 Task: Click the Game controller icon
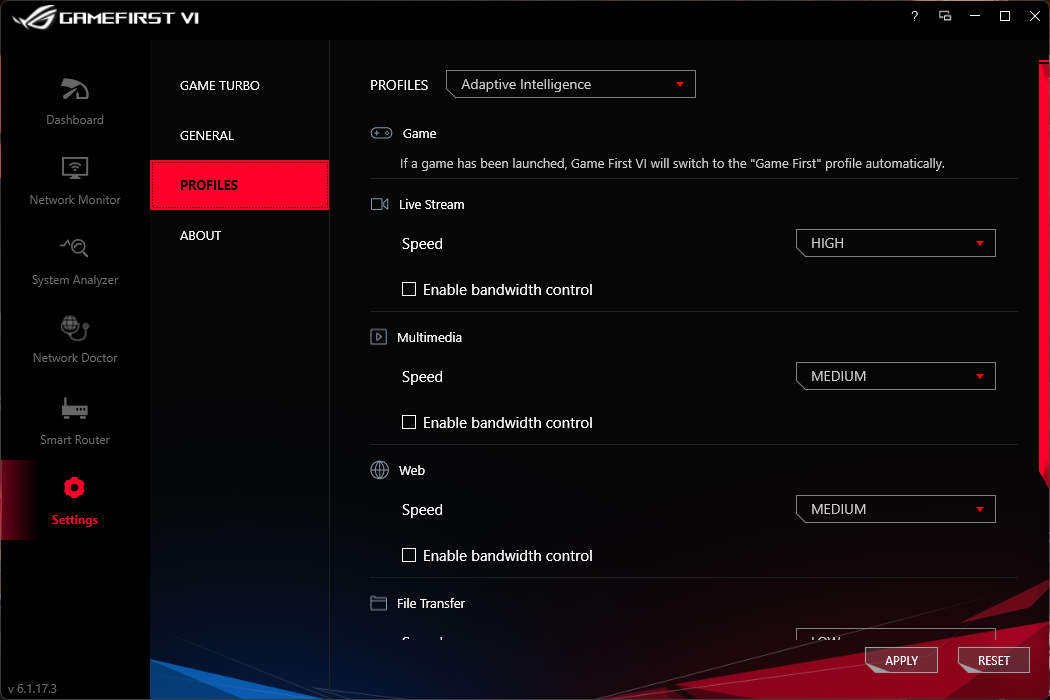pyautogui.click(x=382, y=133)
